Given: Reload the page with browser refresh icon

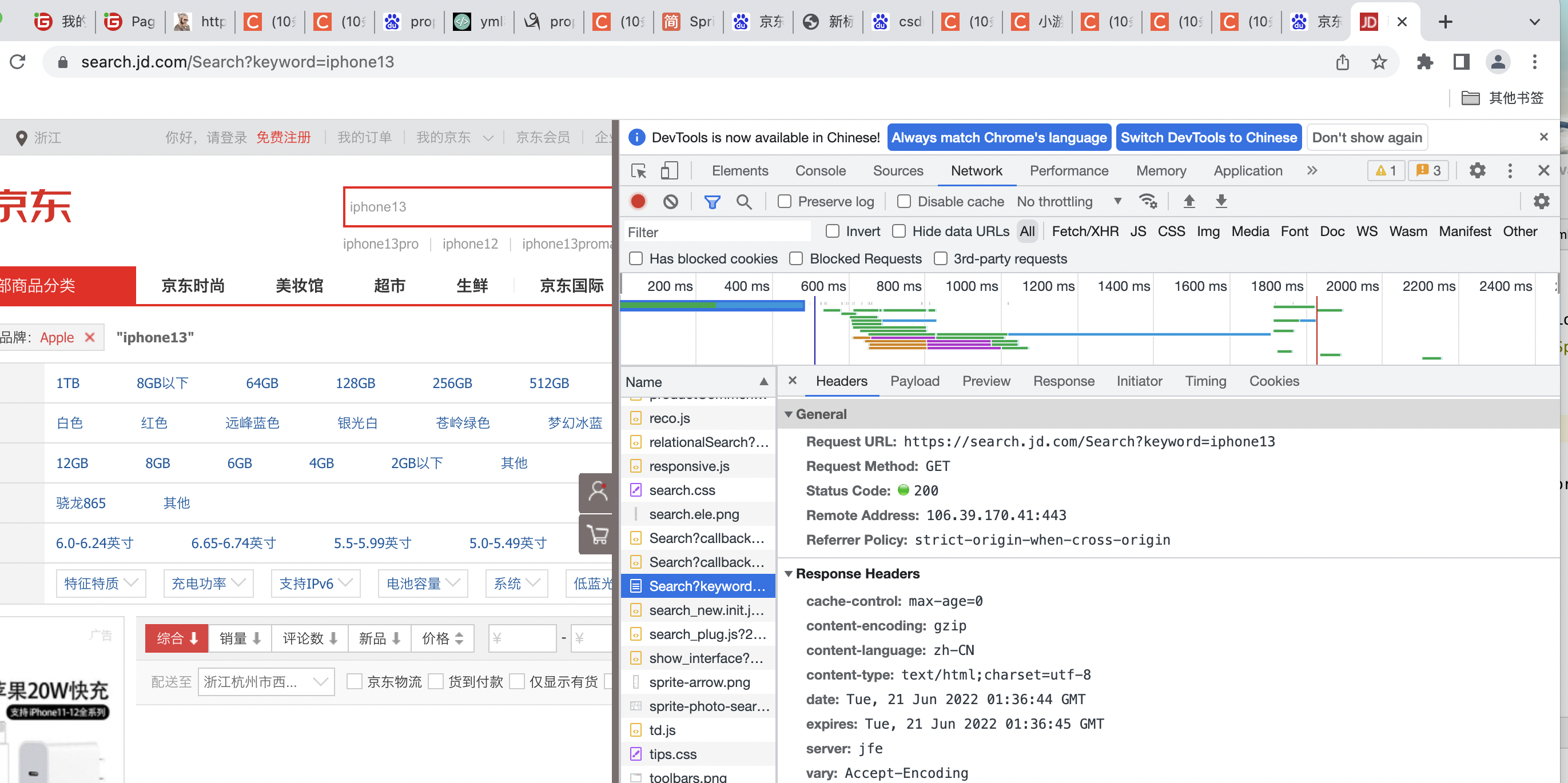Looking at the screenshot, I should pos(18,62).
